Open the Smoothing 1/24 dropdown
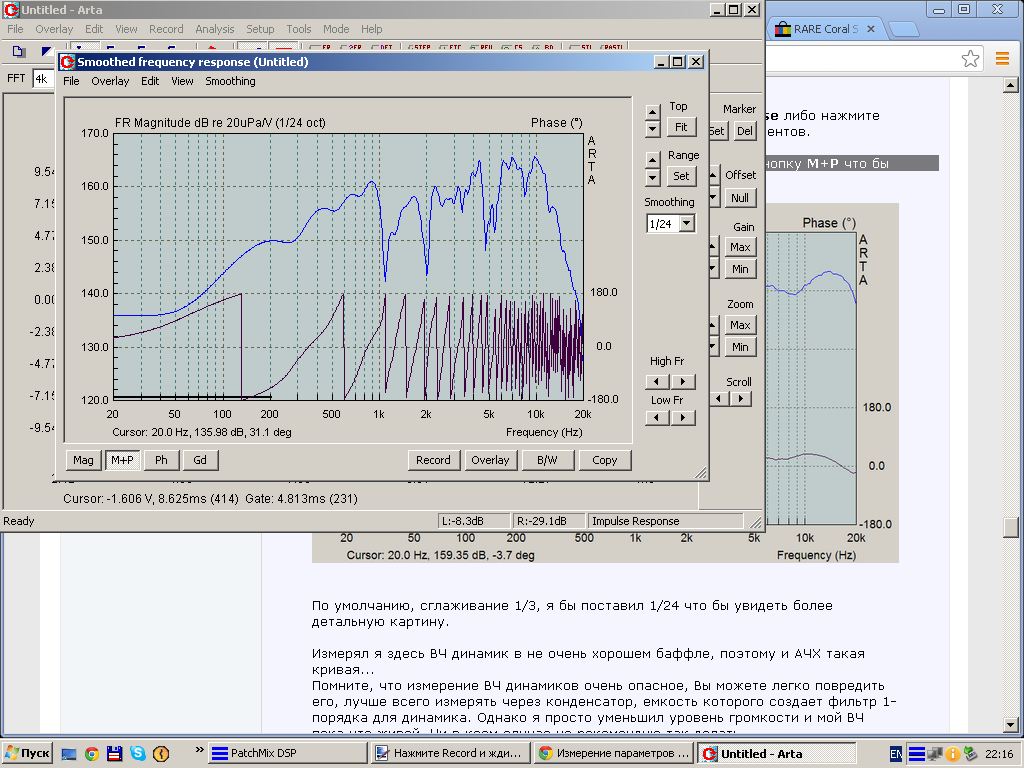The image size is (1024, 768). 686,224
